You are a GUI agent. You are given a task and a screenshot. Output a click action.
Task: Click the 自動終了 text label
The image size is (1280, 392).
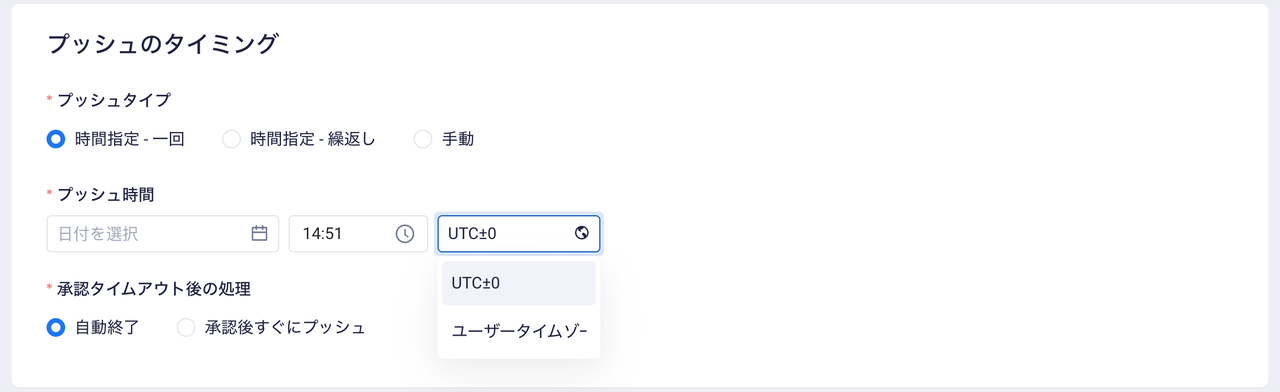(x=107, y=327)
